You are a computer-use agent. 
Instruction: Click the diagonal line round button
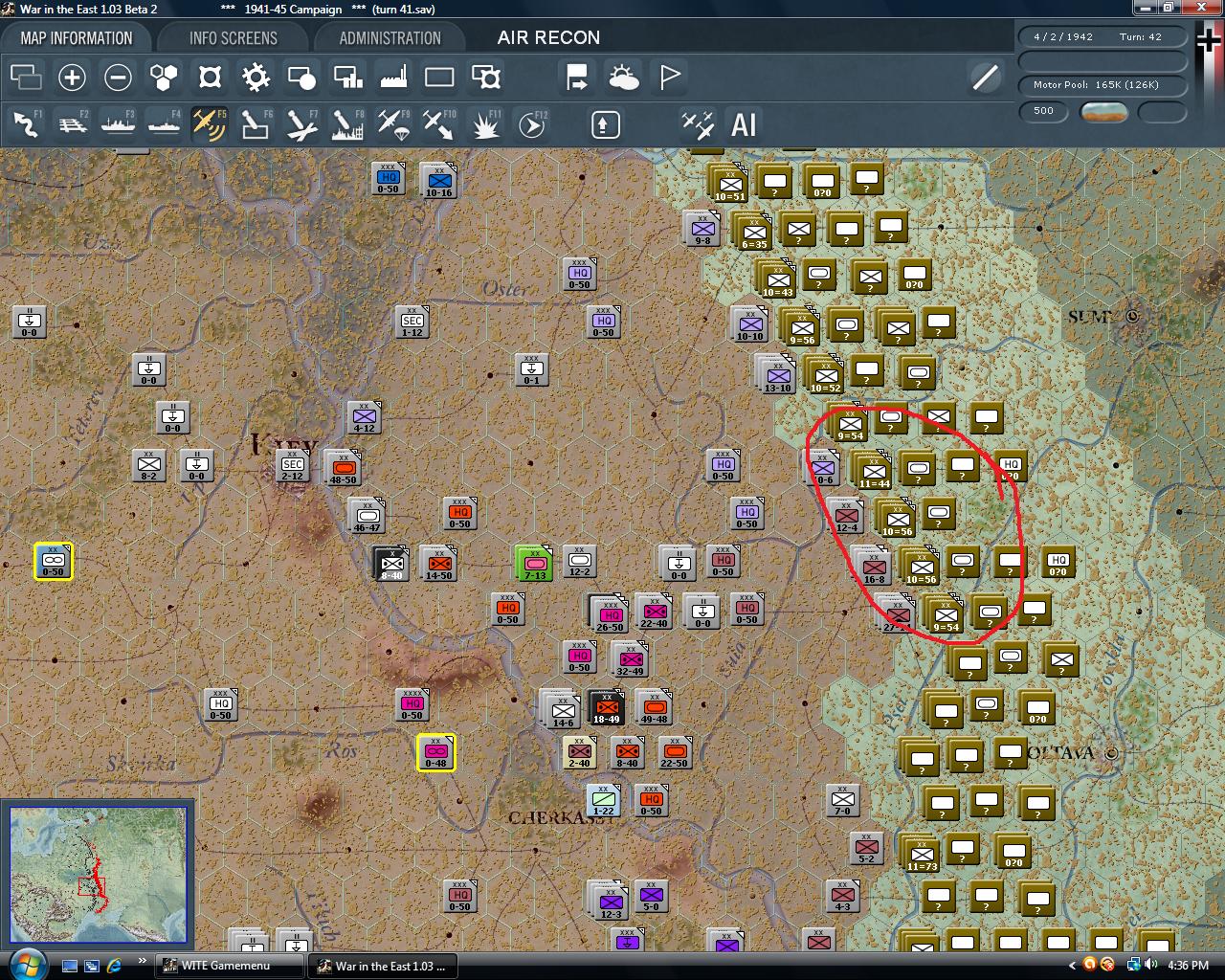coord(985,78)
